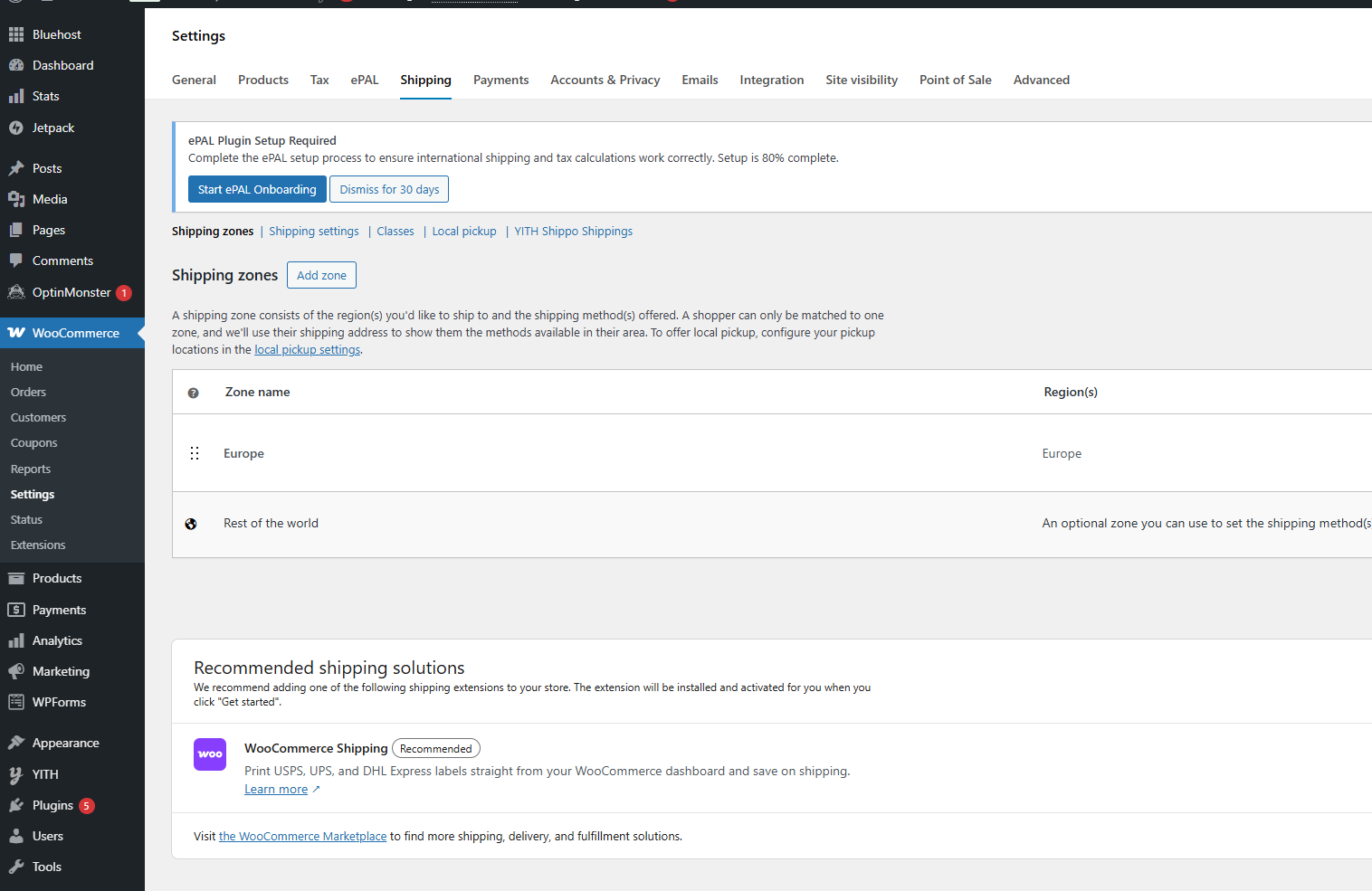
Task: Click the Appearance paintbrush icon
Action: [16, 743]
